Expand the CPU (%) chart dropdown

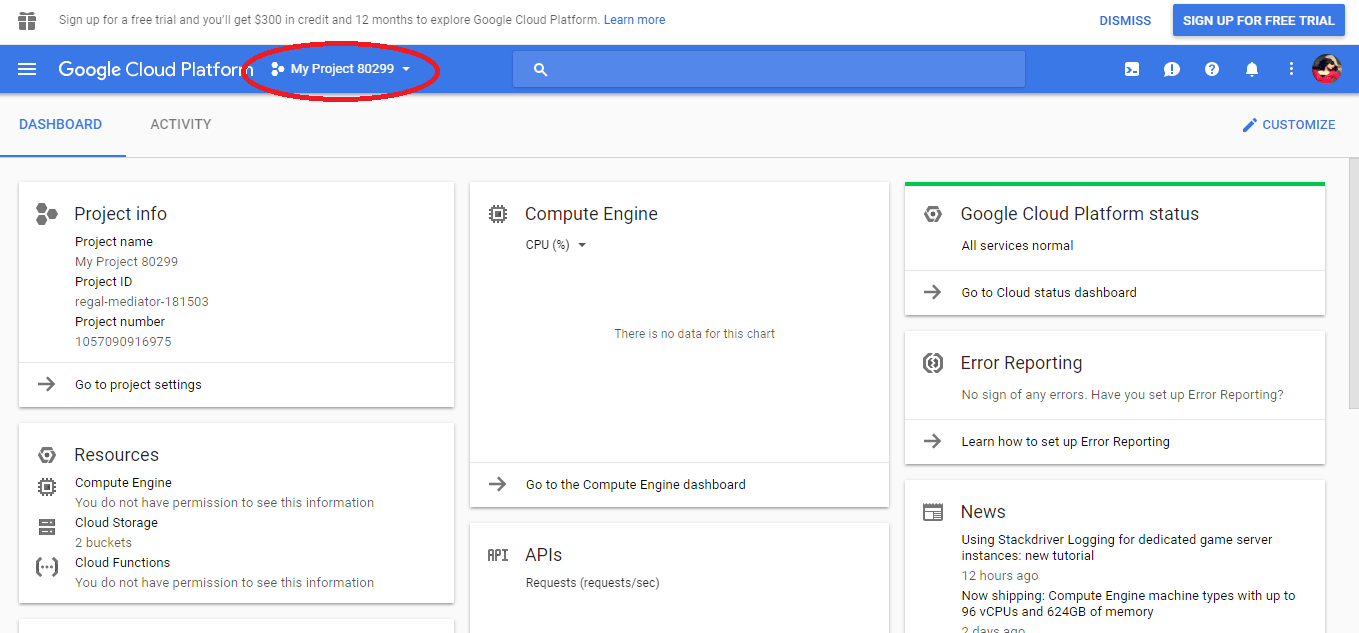556,245
